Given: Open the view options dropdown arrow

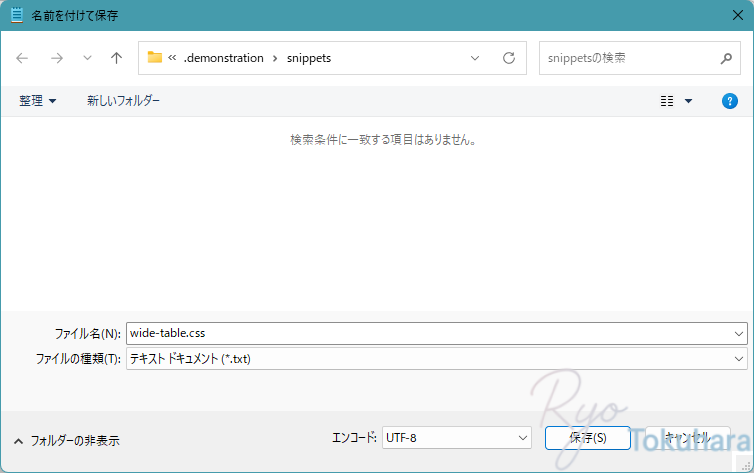Looking at the screenshot, I should pos(688,101).
